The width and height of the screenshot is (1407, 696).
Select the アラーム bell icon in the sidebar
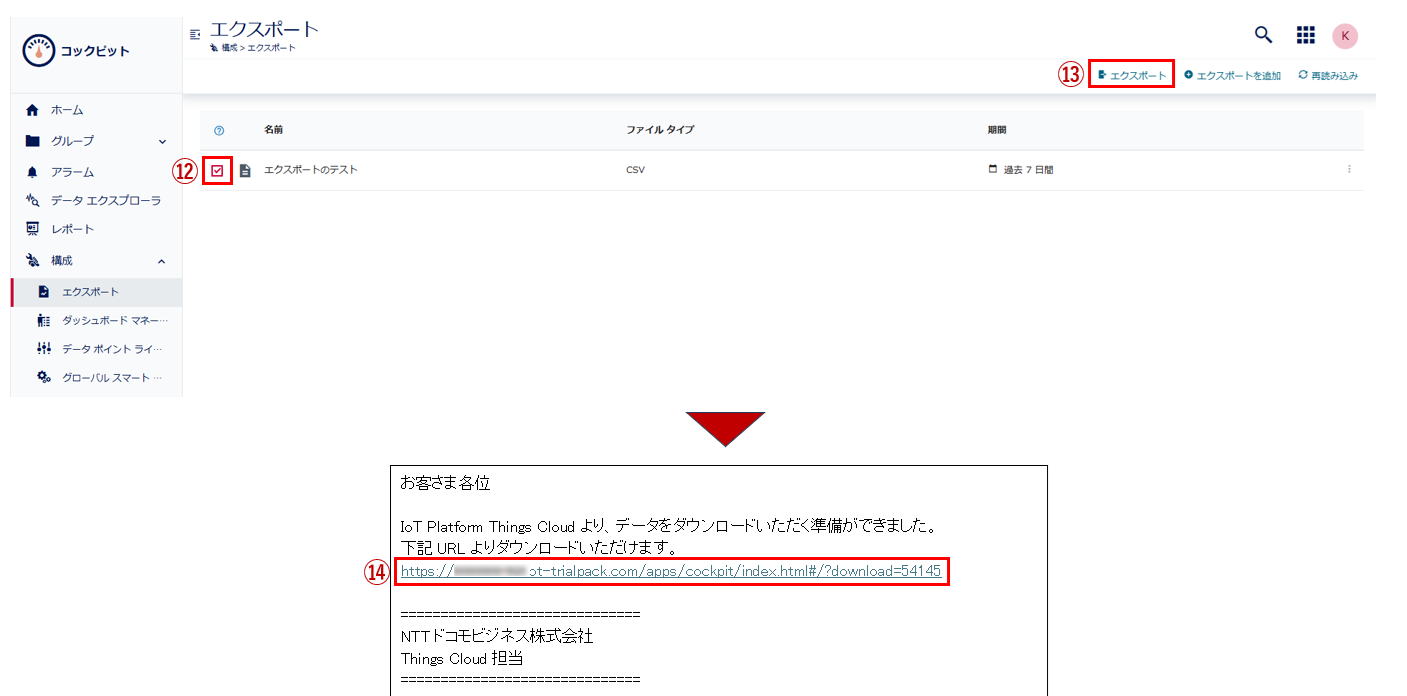click(x=33, y=171)
